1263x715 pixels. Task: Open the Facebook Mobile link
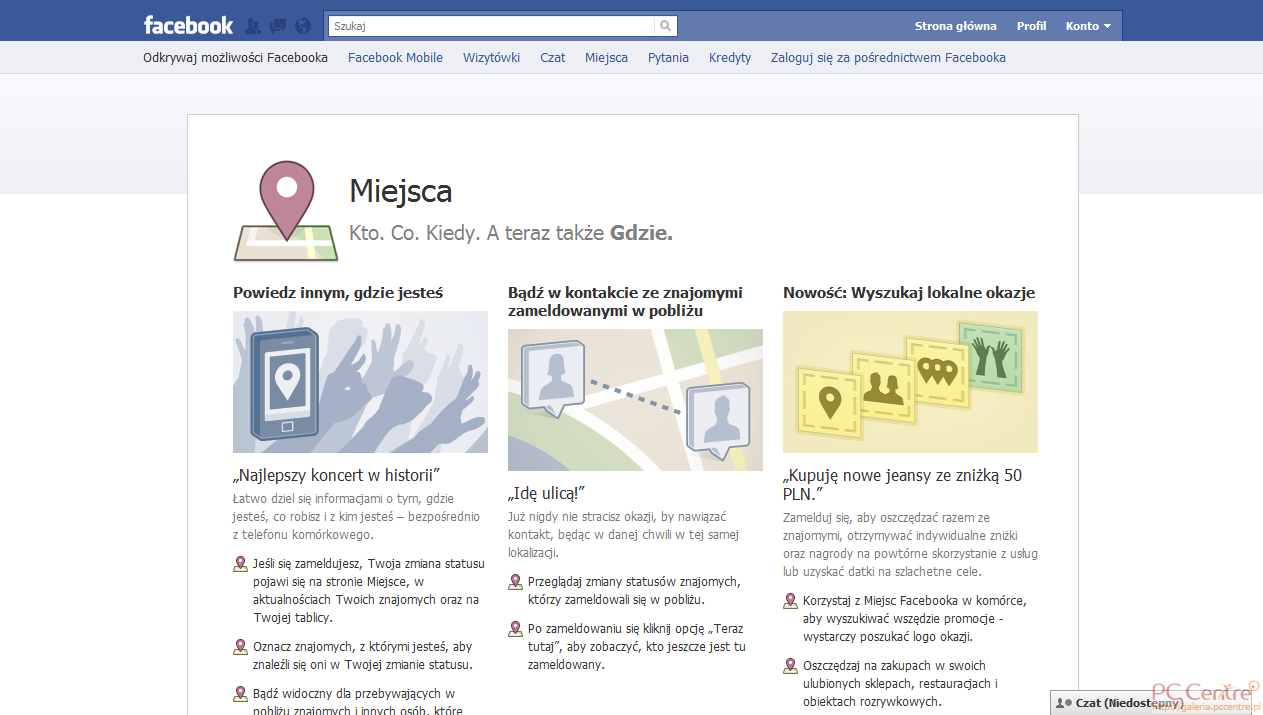click(x=395, y=57)
